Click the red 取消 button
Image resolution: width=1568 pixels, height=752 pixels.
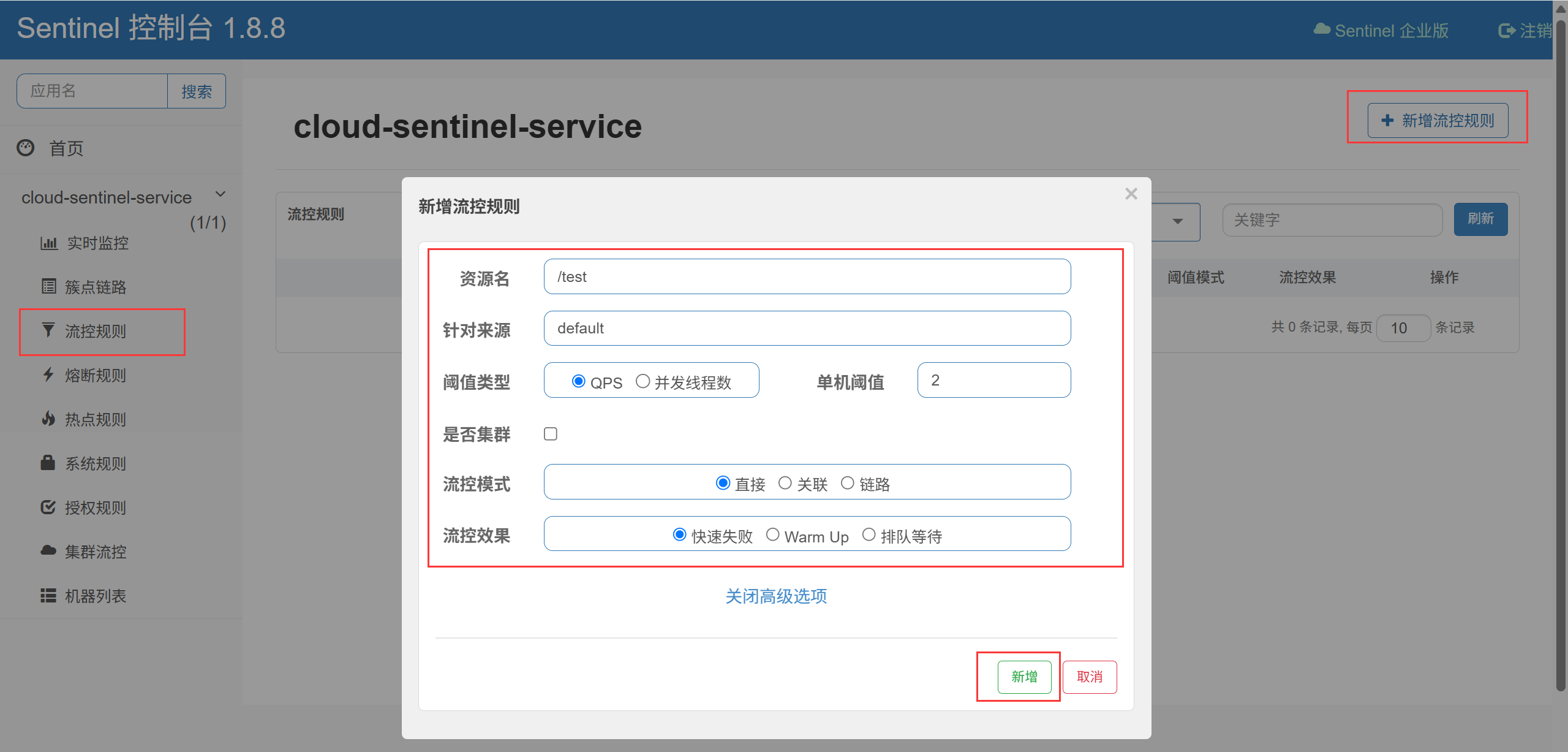(x=1089, y=677)
